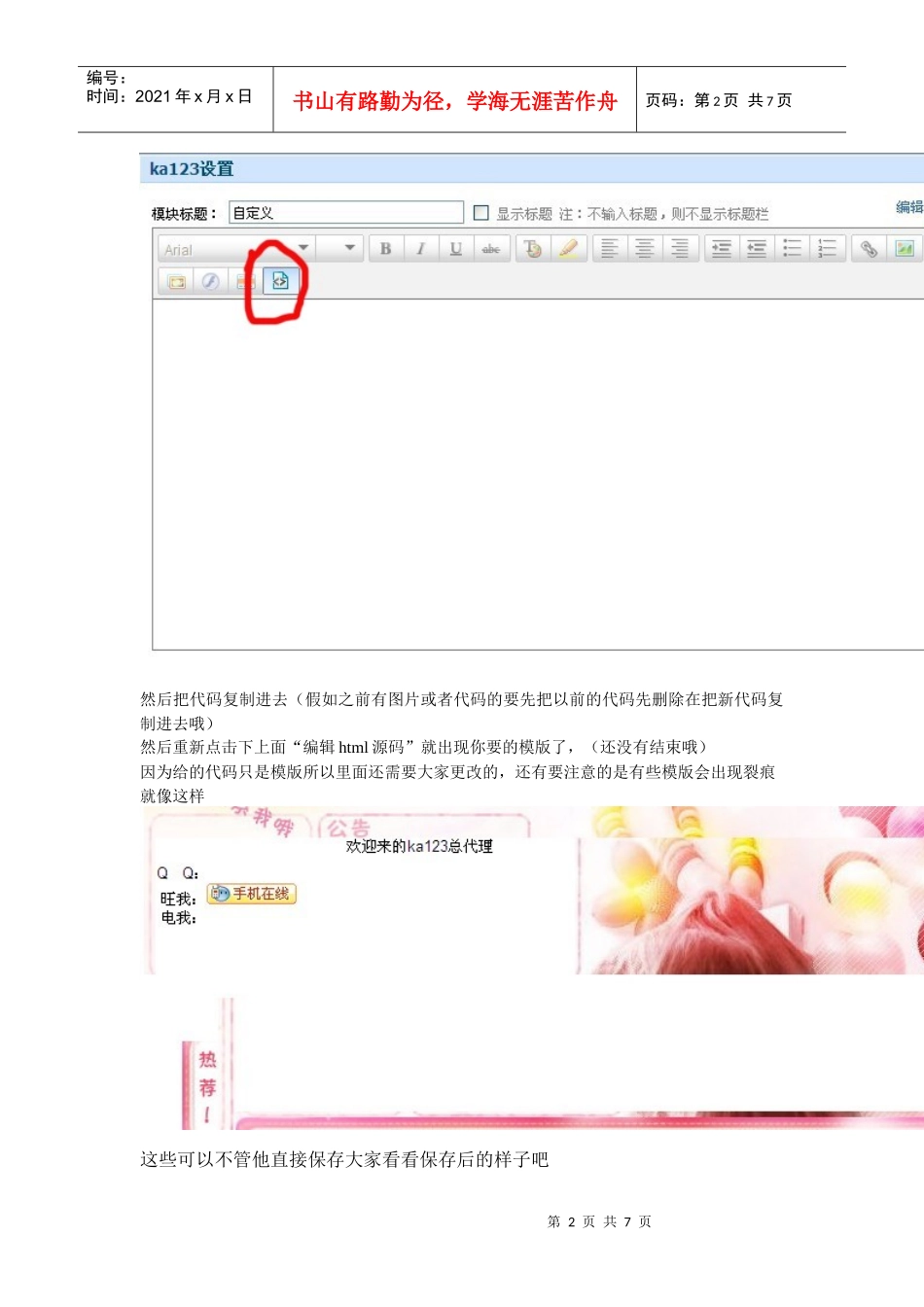
Task: Insert an image into the editor
Action: pyautogui.click(x=905, y=249)
